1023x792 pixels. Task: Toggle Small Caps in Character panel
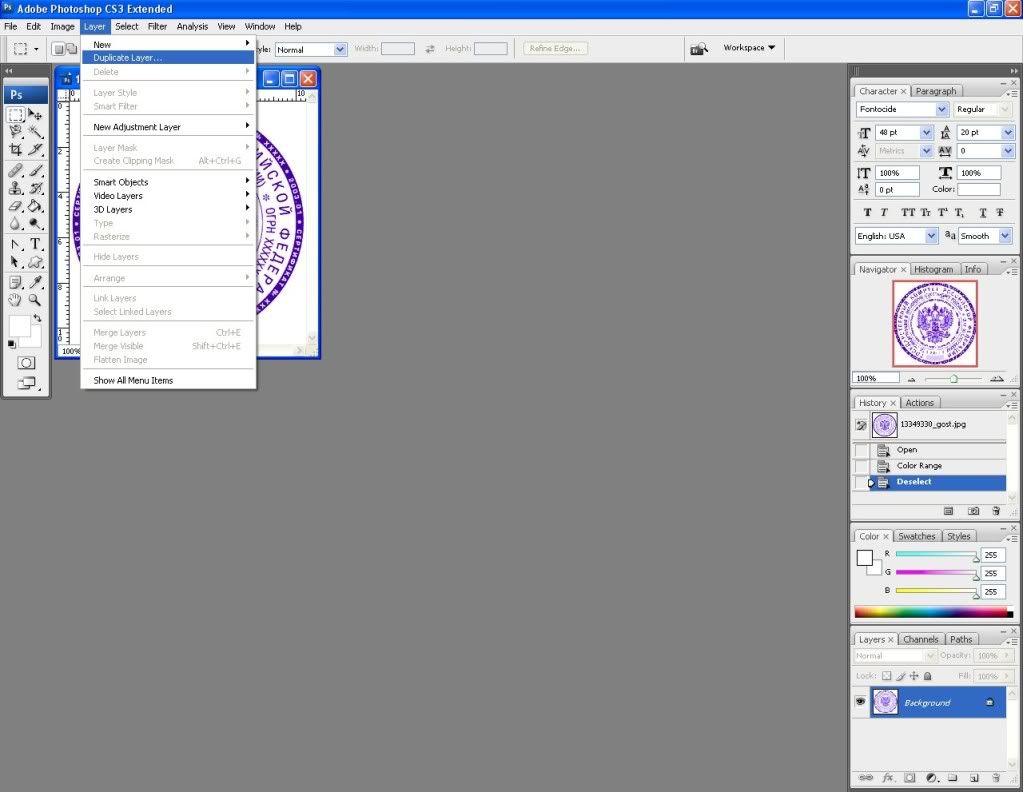925,212
